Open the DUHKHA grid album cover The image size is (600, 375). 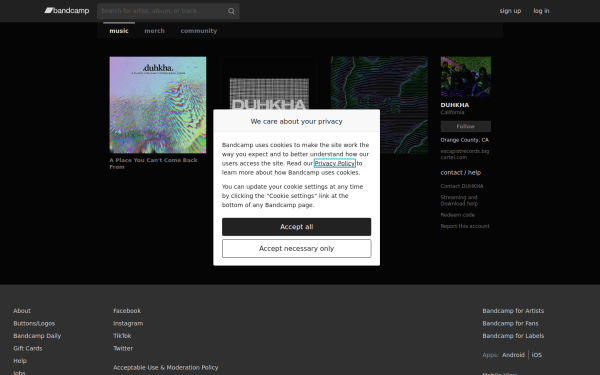pyautogui.click(x=269, y=83)
